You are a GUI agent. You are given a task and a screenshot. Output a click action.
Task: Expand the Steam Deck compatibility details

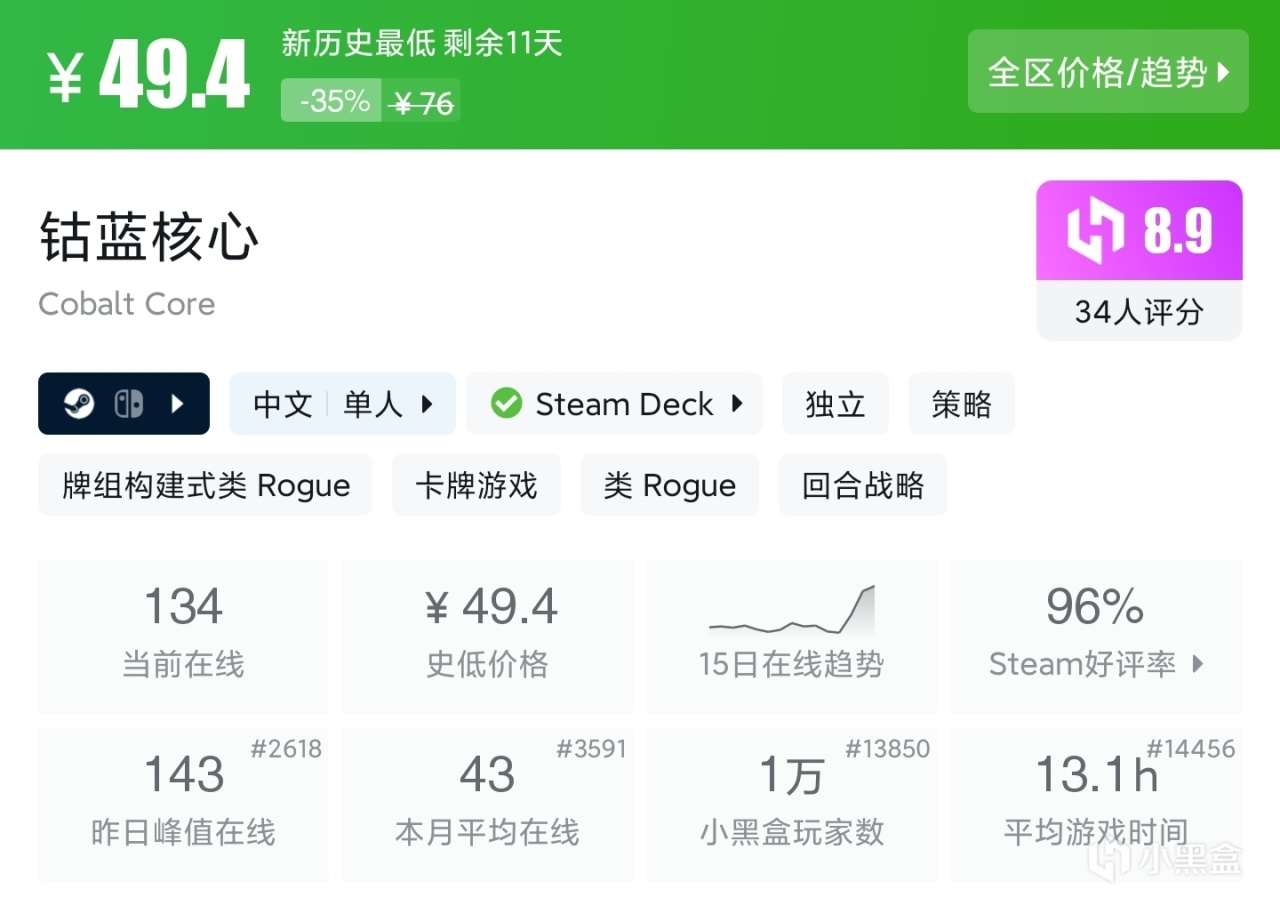click(x=737, y=404)
